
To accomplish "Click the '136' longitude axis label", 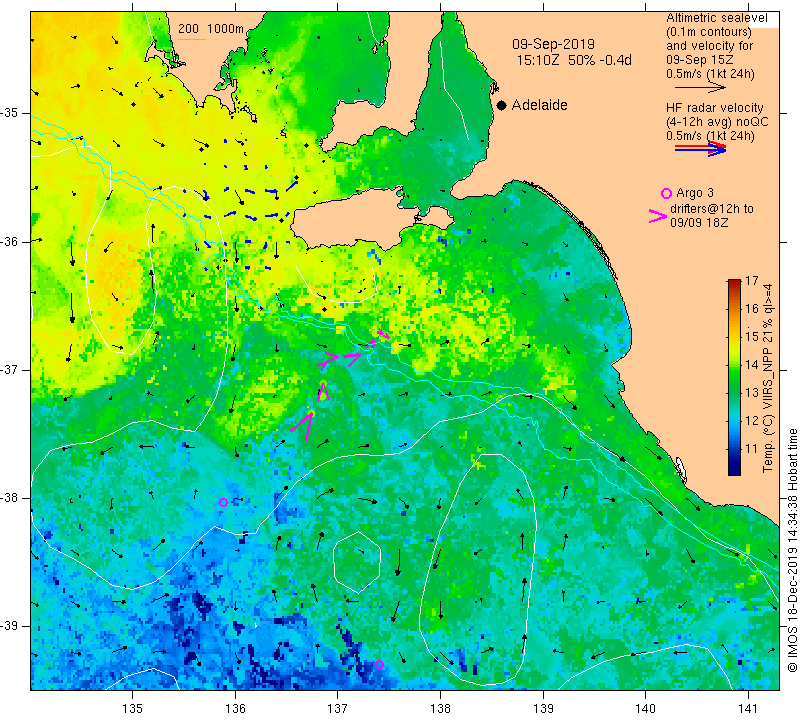I will [x=235, y=709].
